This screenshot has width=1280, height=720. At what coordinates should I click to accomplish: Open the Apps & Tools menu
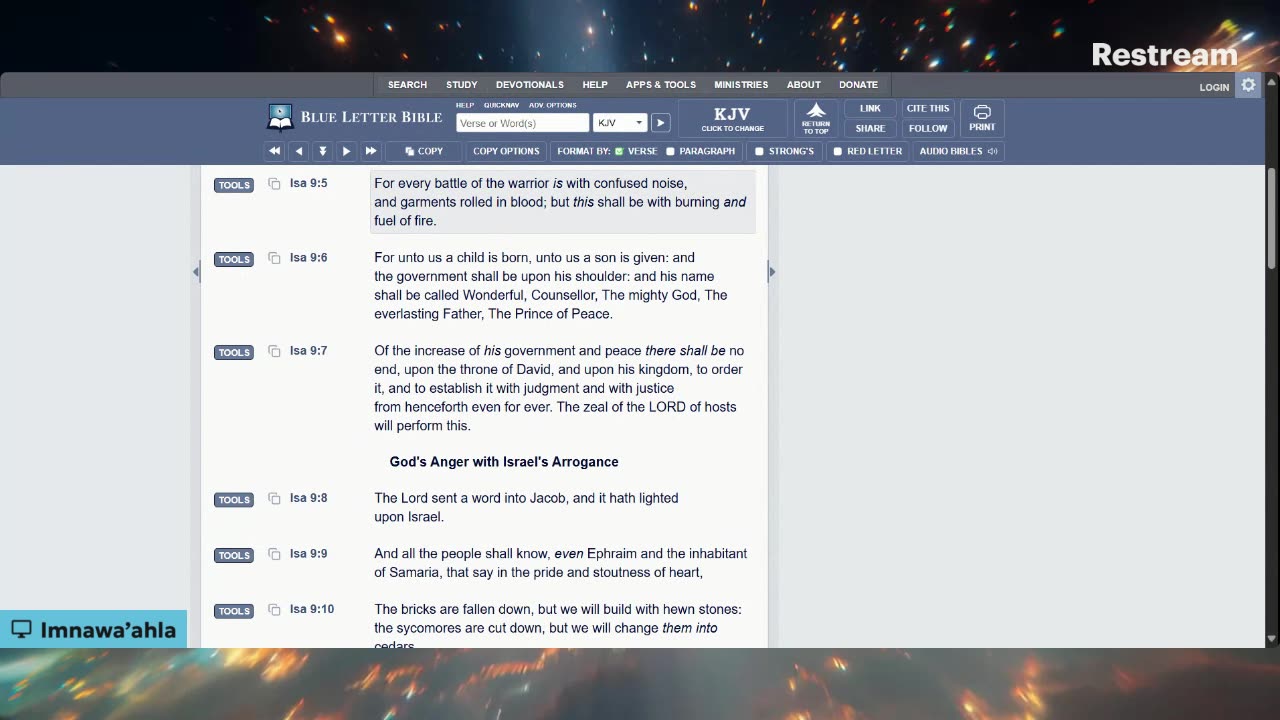coord(661,85)
